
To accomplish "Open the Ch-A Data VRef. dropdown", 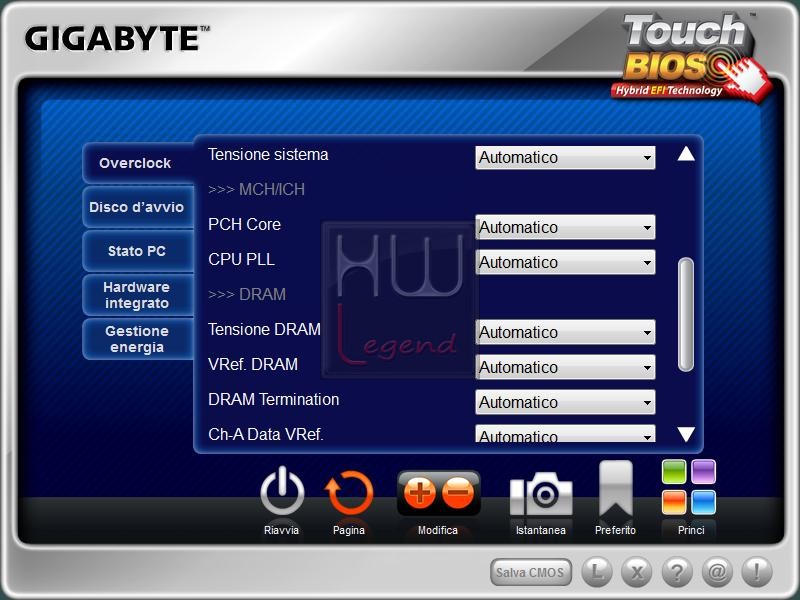I will [565, 434].
